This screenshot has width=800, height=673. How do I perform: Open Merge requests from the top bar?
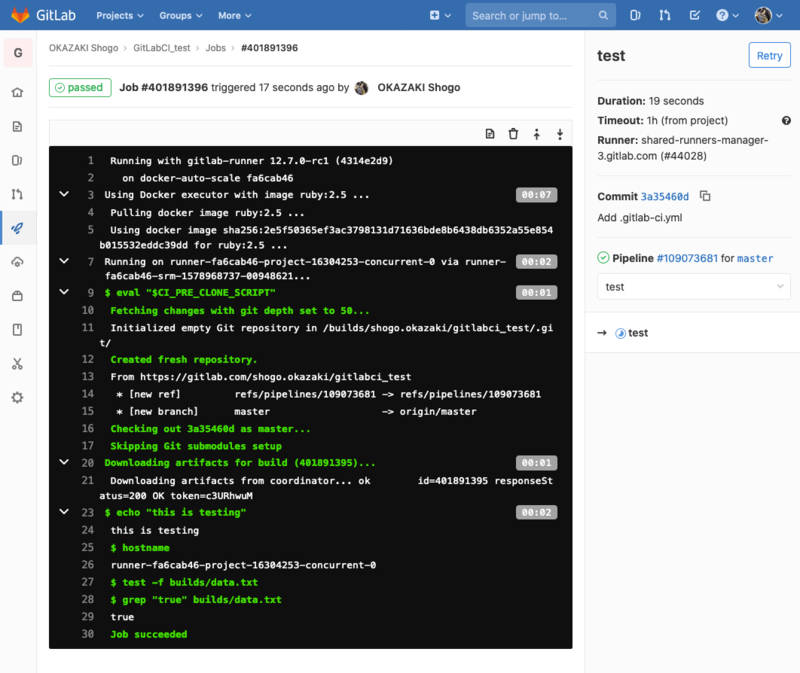coord(665,15)
